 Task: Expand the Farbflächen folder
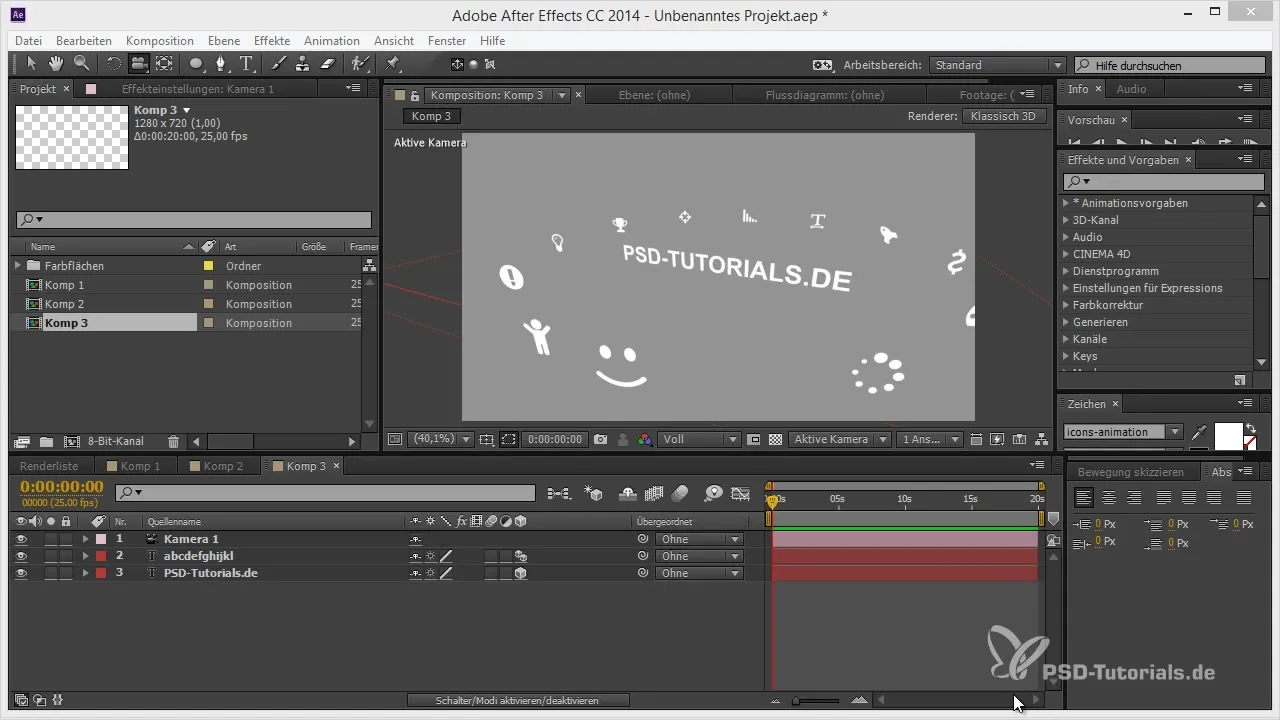pyautogui.click(x=17, y=266)
